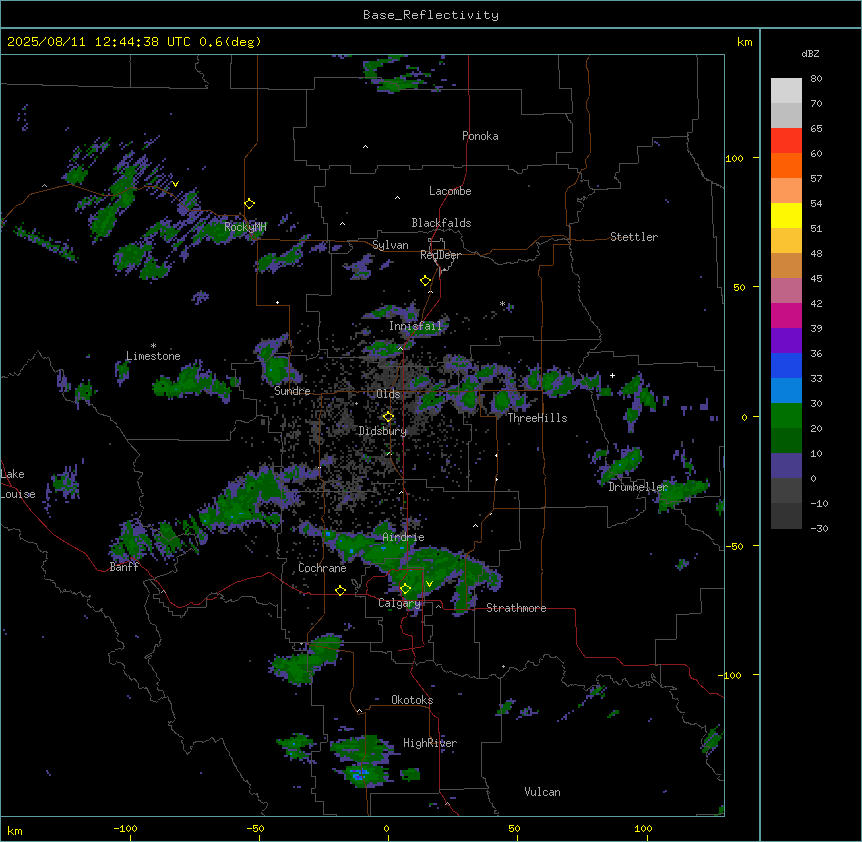Click the yellow V marker northwest of RockyMH
The image size is (862, 842).
coord(175,184)
